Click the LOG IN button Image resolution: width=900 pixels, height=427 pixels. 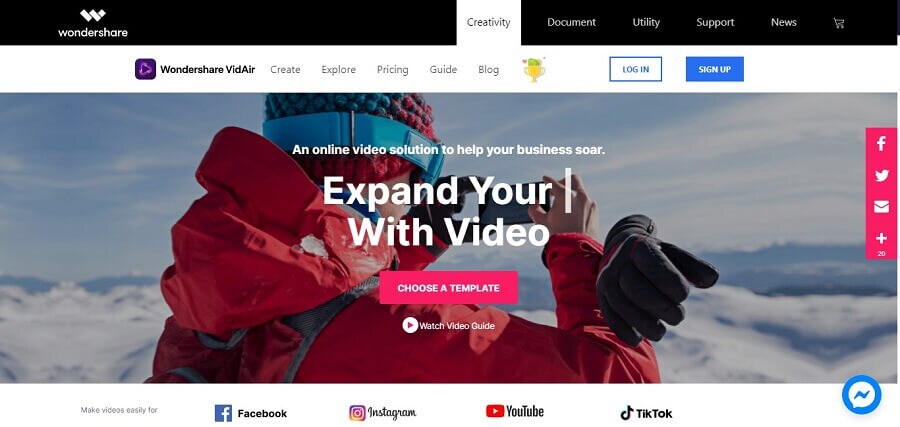(635, 69)
